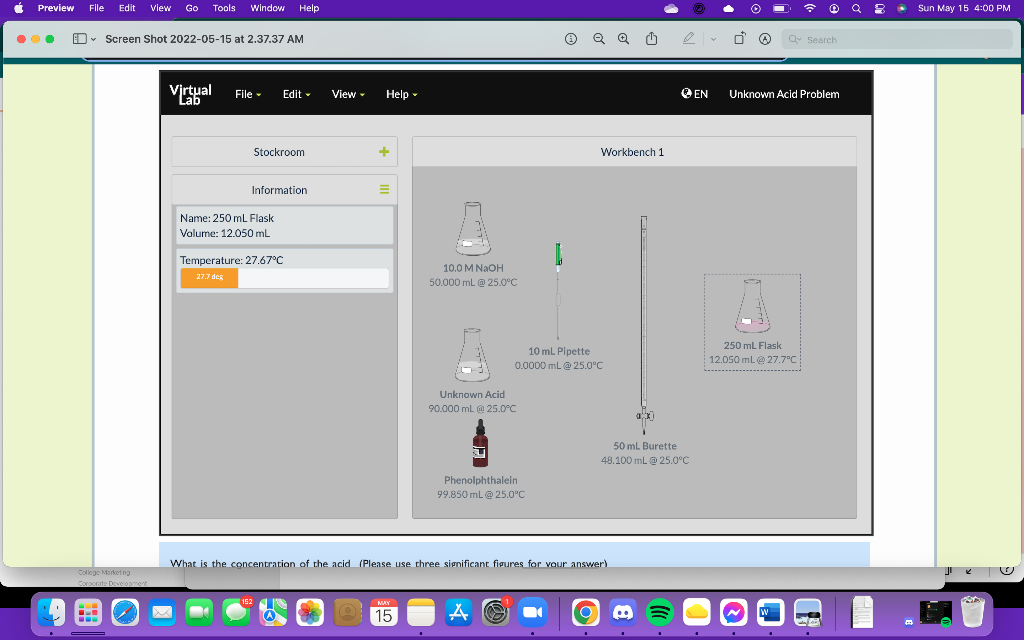1024x640 pixels.
Task: Open Zoom from the Dock
Action: (x=533, y=613)
